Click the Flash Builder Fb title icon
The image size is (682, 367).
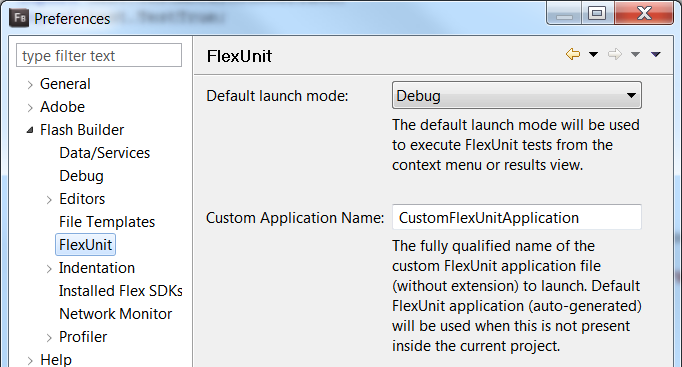[19, 18]
